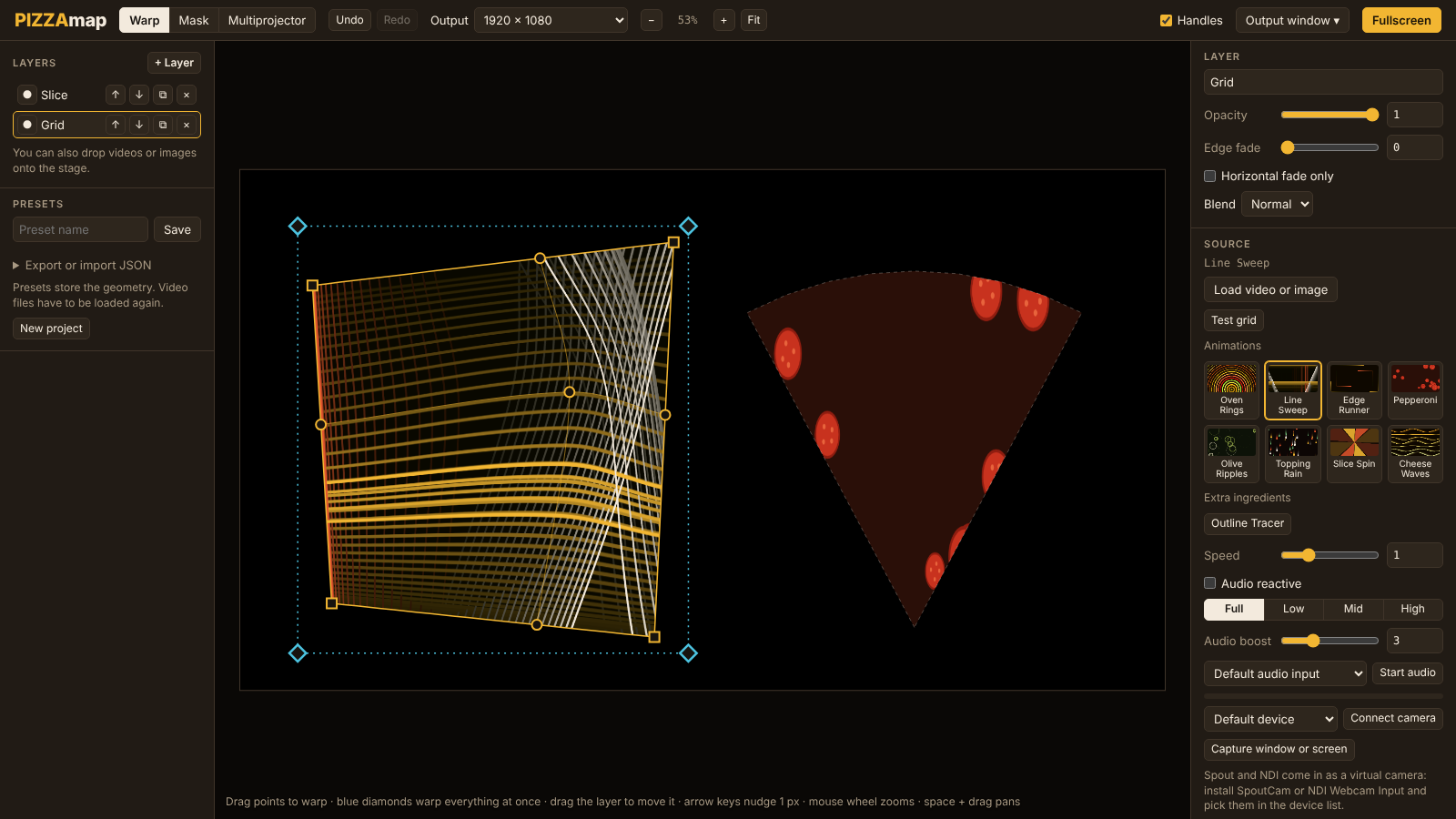Viewport: 1456px width, 819px height.
Task: Adjust the Opacity slider
Action: point(1330,115)
